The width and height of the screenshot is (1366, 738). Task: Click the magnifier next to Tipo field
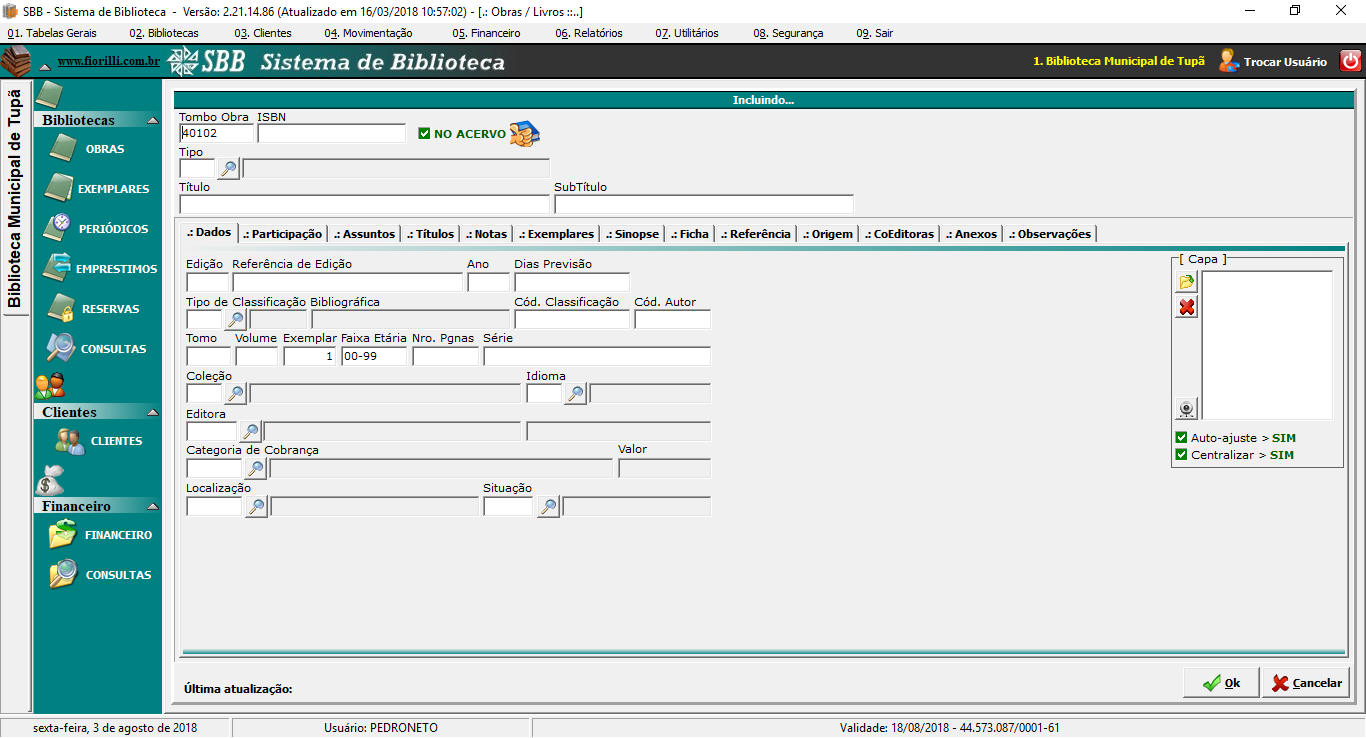[x=229, y=169]
